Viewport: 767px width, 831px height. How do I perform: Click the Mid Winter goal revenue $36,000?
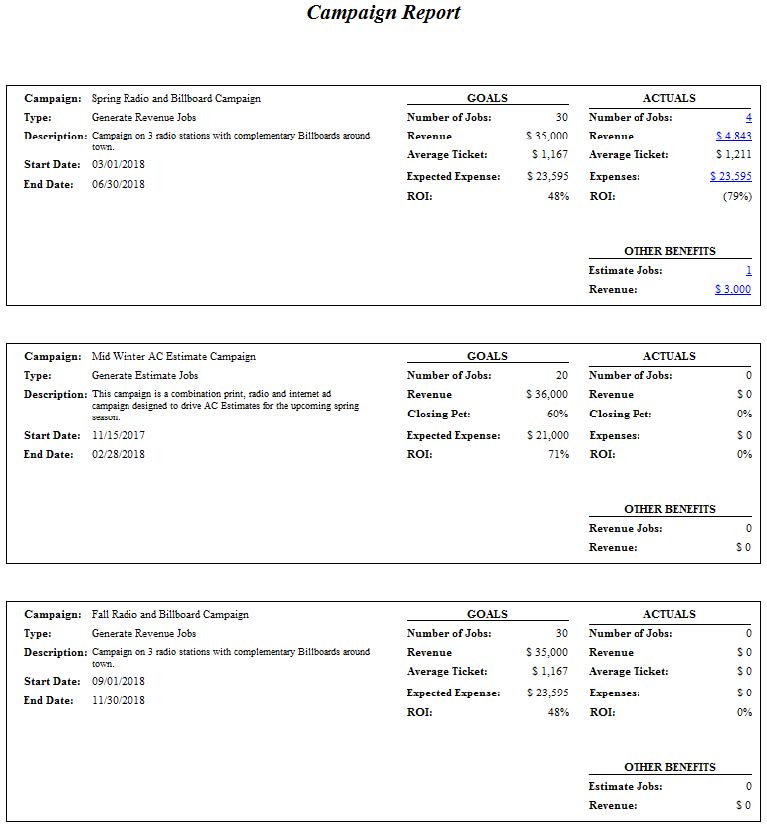[547, 394]
